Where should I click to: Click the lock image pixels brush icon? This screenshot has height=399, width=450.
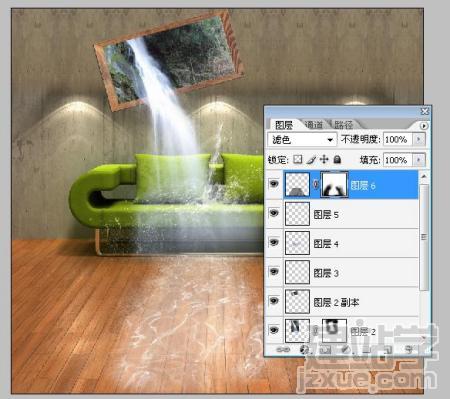[x=311, y=160]
